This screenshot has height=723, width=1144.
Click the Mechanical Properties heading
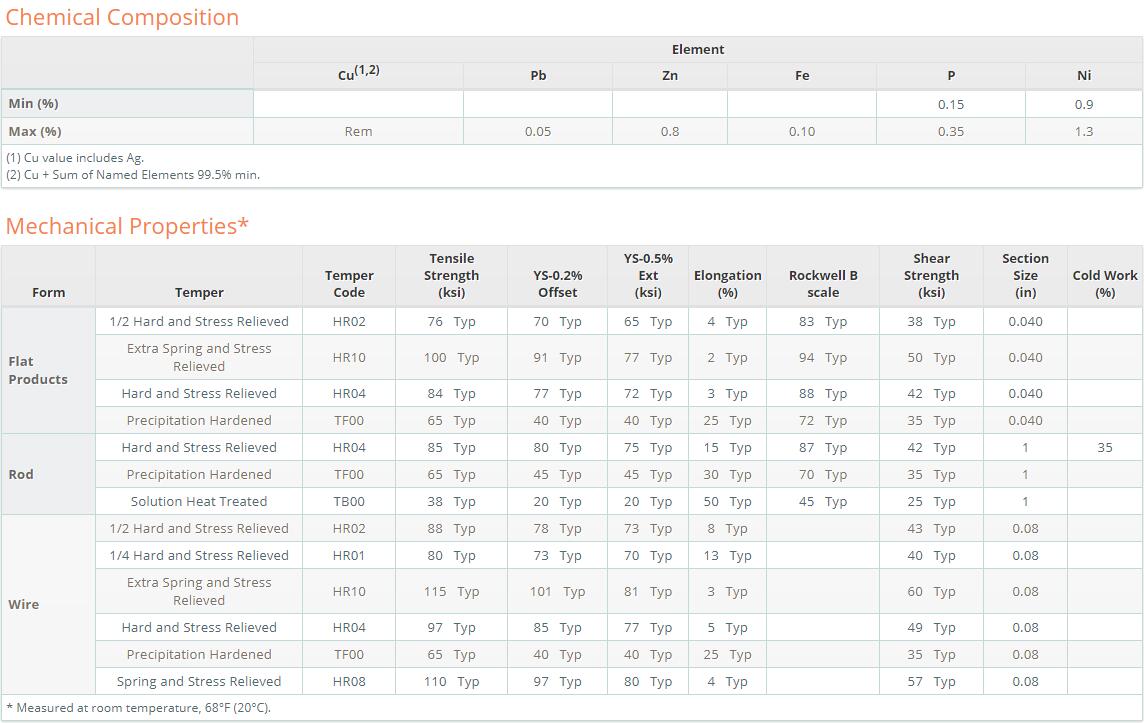pyautogui.click(x=127, y=226)
